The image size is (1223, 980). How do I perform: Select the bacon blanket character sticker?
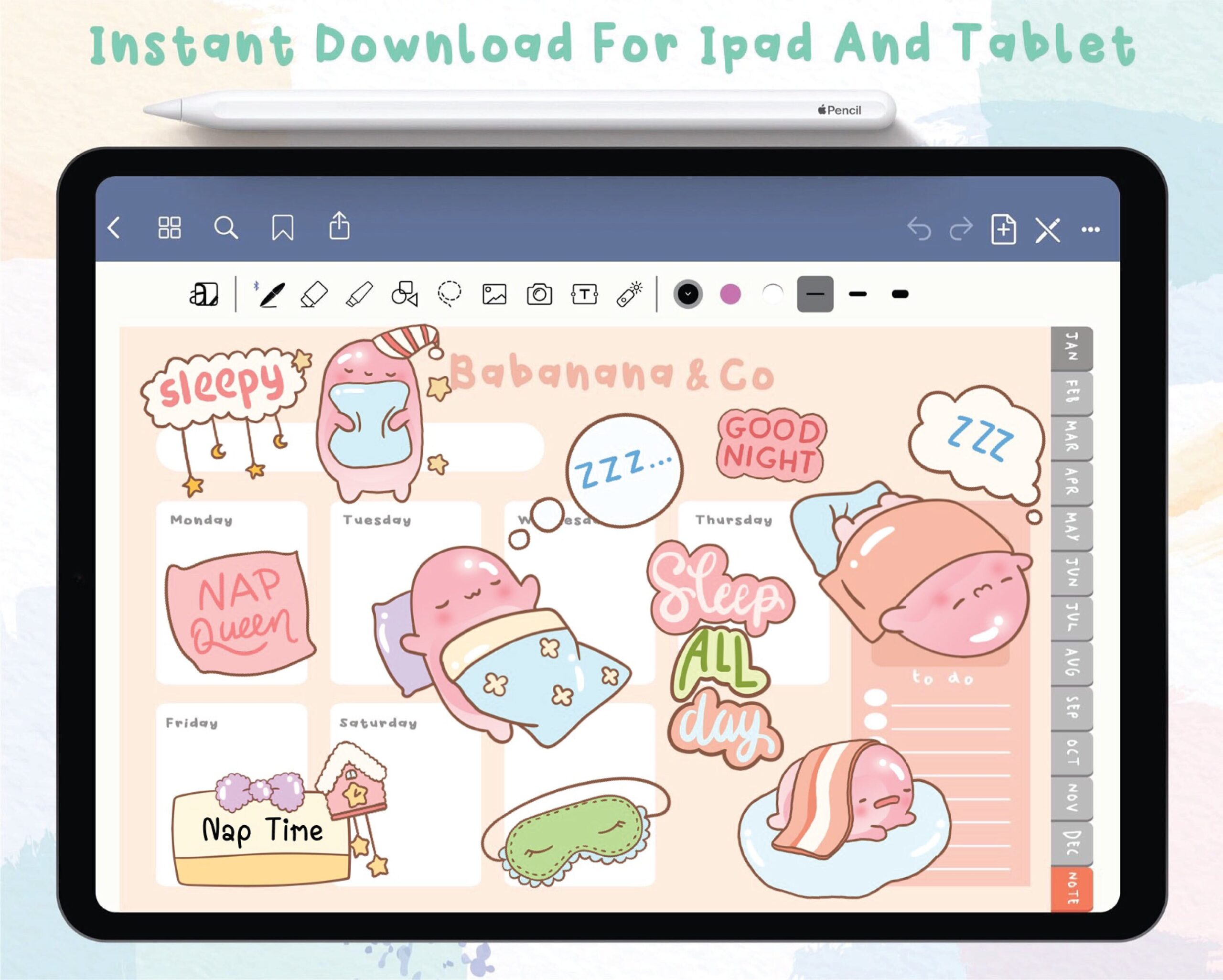tap(844, 819)
